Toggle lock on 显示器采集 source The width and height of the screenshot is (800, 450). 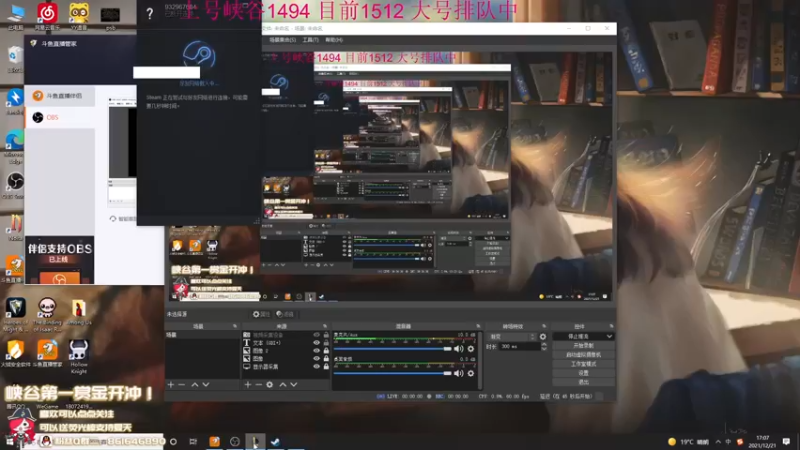click(326, 366)
